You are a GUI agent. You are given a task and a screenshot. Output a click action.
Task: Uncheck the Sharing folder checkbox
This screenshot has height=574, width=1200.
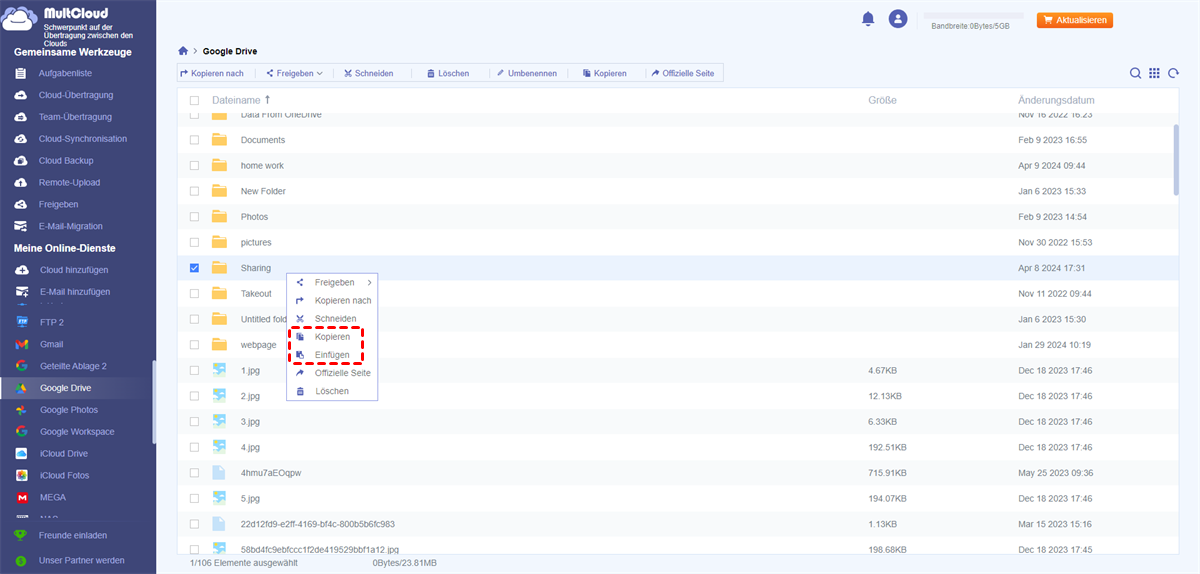[194, 268]
